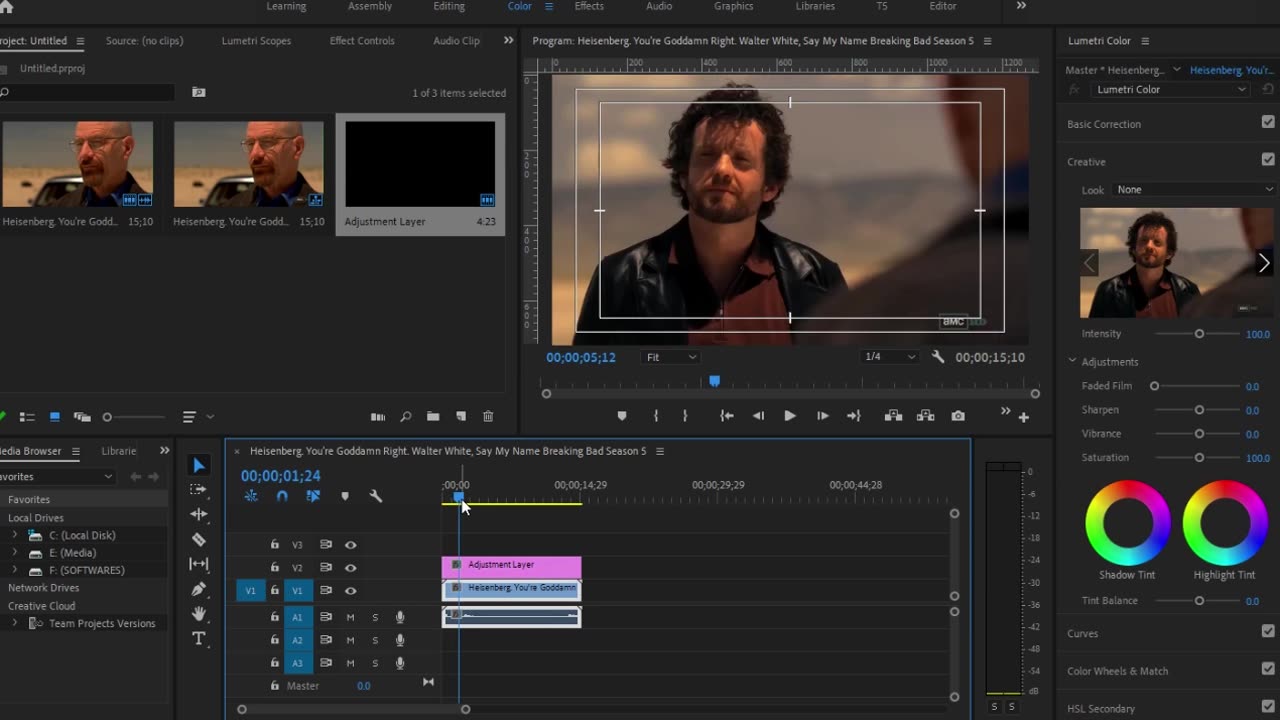Switch project panel to Icon View
Image resolution: width=1280 pixels, height=720 pixels.
click(55, 417)
